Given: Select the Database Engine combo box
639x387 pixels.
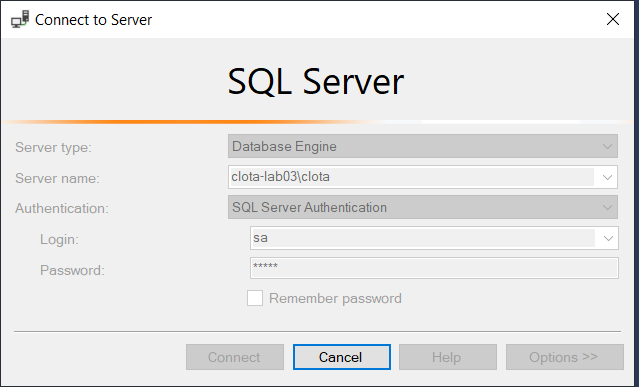Looking at the screenshot, I should pos(423,146).
